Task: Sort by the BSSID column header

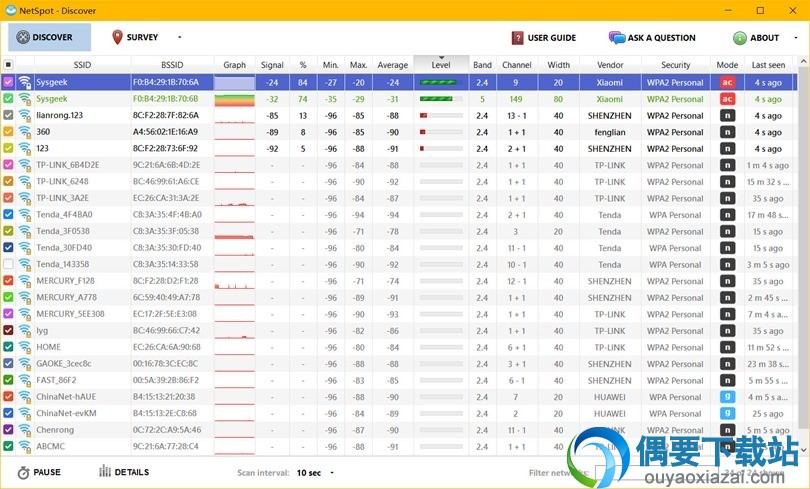Action: coord(172,65)
